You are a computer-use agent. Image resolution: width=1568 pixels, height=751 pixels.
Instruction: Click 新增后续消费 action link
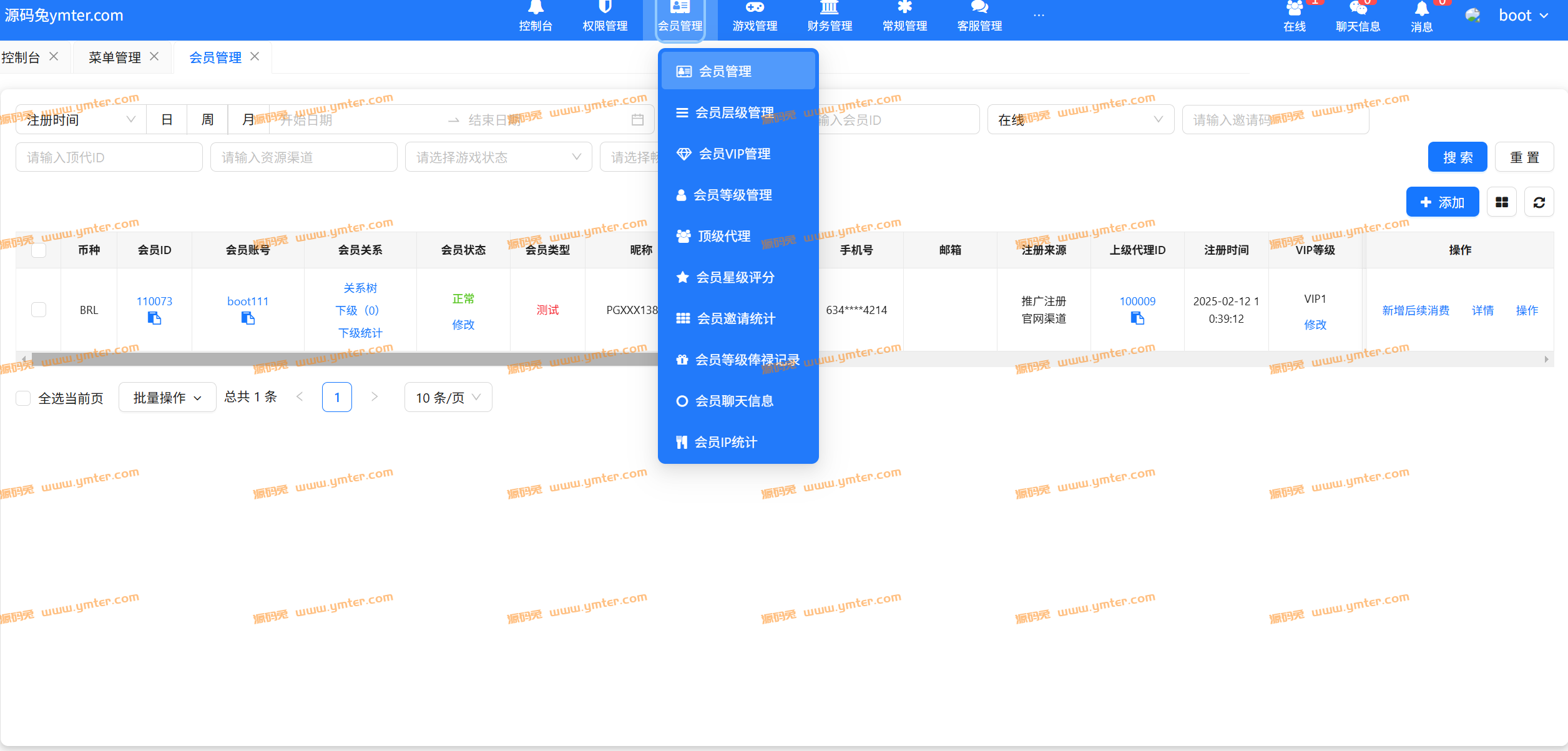(x=1415, y=310)
